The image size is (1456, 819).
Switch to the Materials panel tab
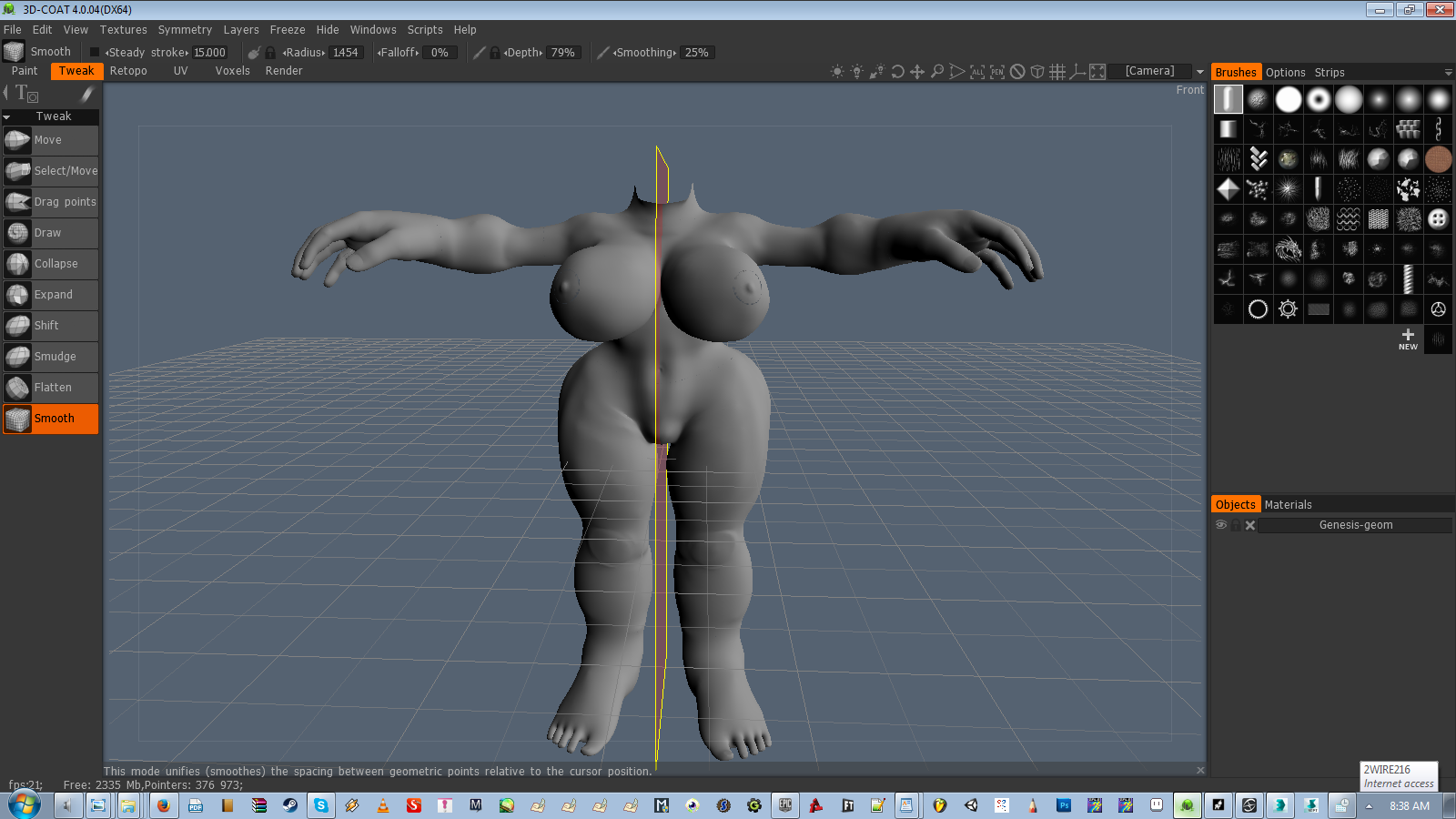(x=1288, y=505)
